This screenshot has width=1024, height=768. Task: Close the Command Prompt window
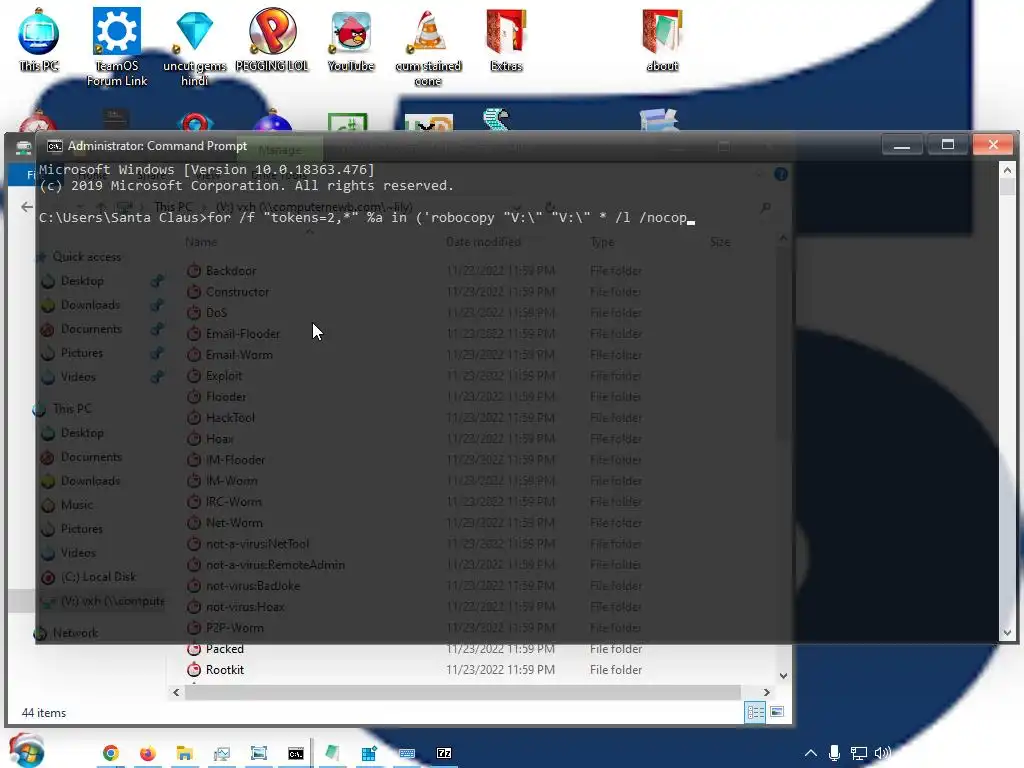[x=993, y=144]
